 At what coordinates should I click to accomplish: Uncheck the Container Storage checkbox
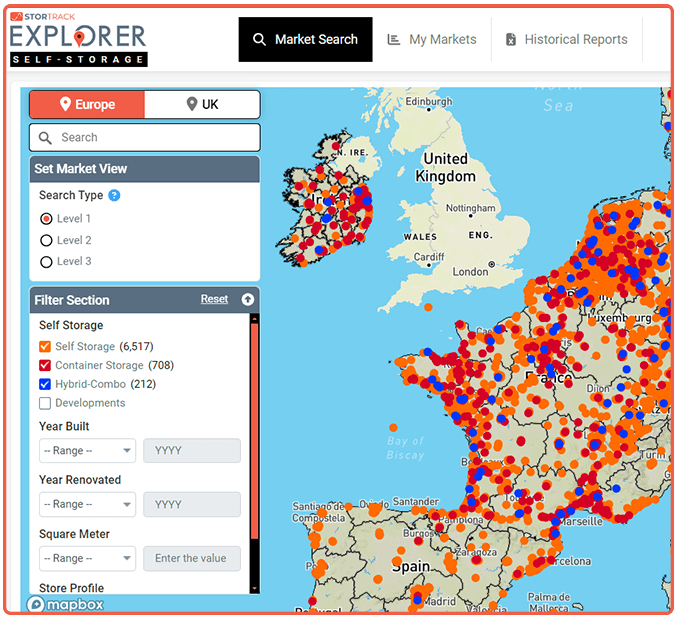pyautogui.click(x=45, y=365)
